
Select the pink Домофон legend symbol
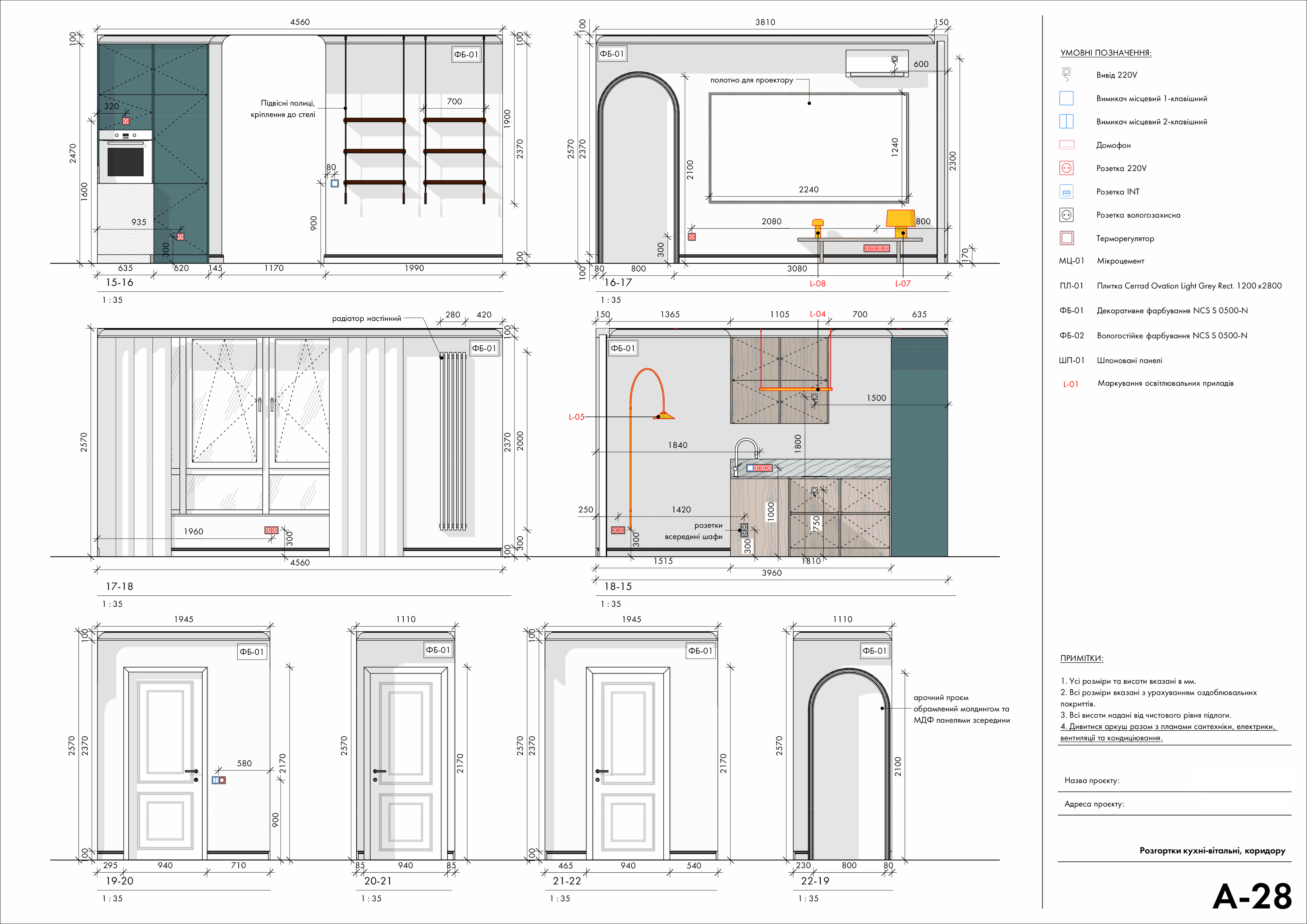[x=1066, y=145]
